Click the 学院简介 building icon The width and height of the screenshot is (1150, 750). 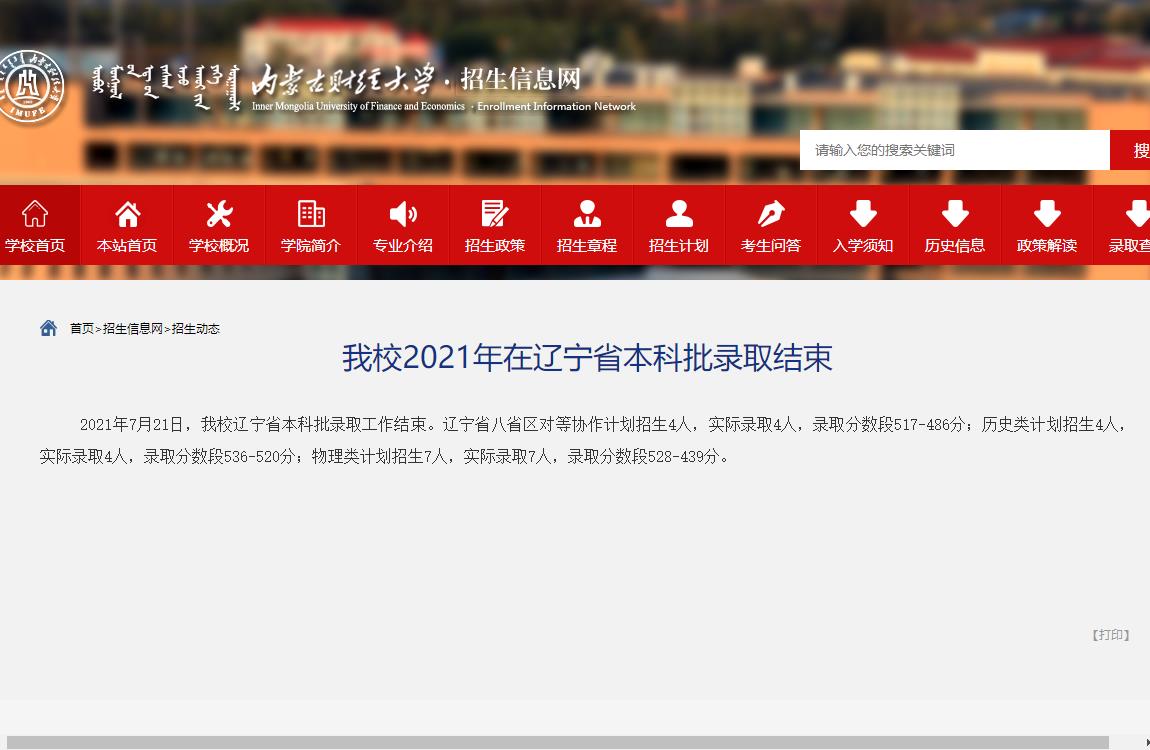pos(311,214)
